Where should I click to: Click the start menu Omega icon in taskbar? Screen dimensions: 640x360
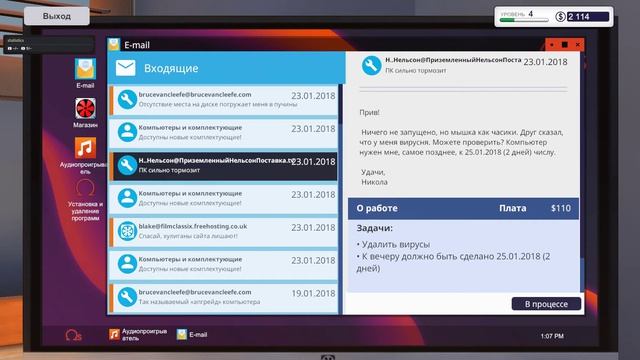73,335
